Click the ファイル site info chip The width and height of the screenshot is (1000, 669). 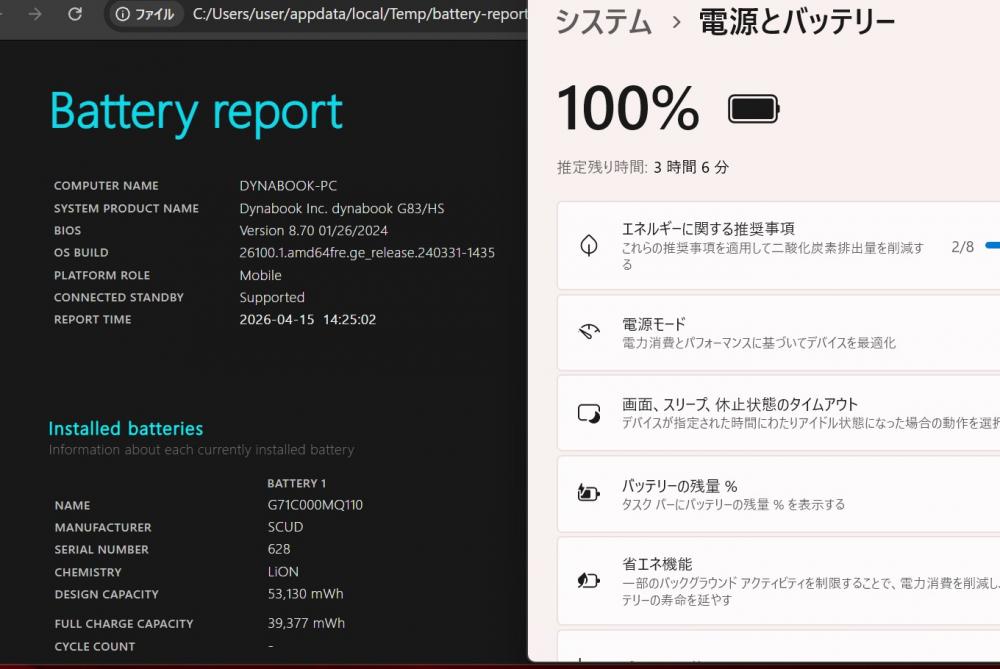(x=145, y=14)
